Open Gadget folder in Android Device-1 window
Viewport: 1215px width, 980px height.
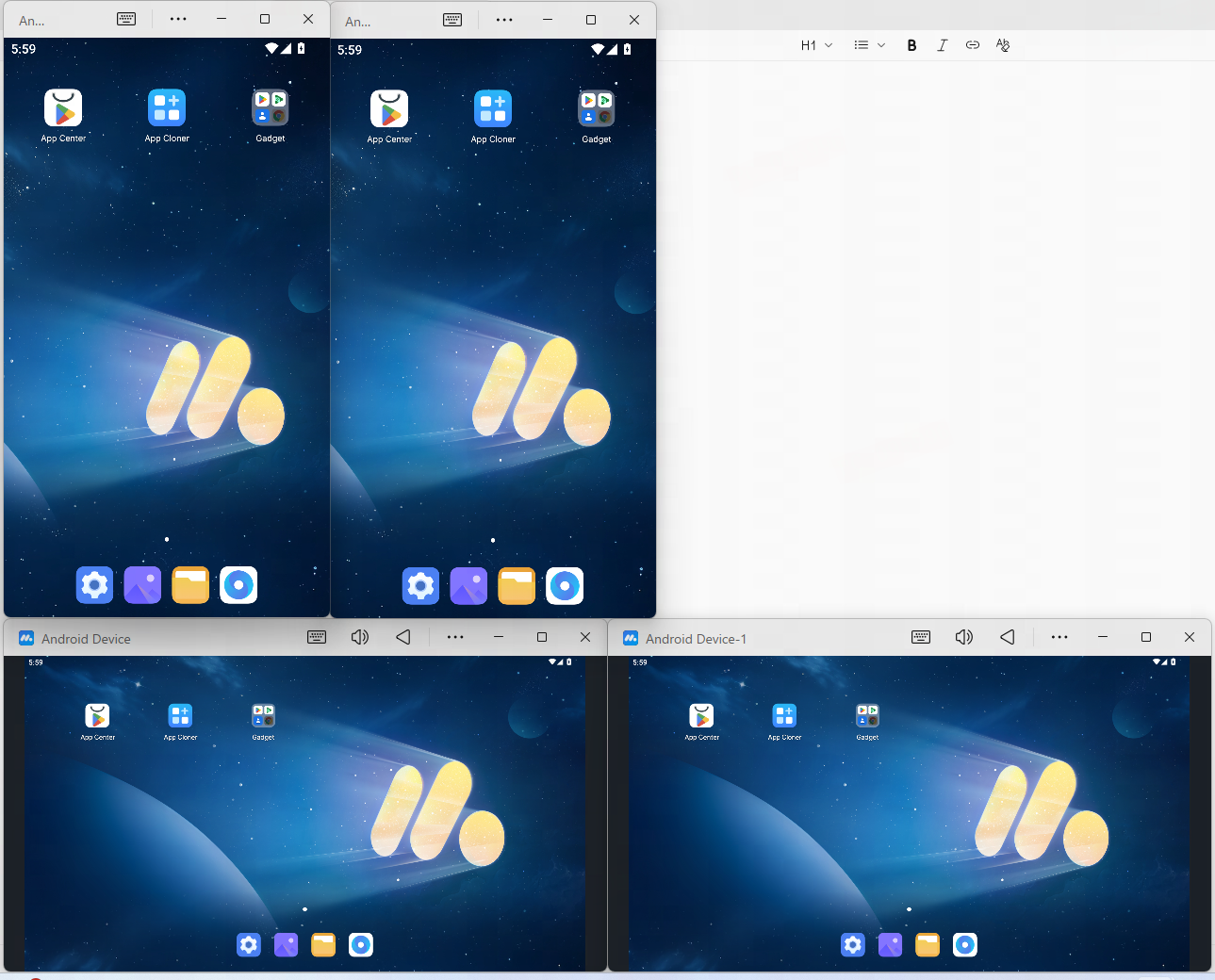[x=867, y=715]
